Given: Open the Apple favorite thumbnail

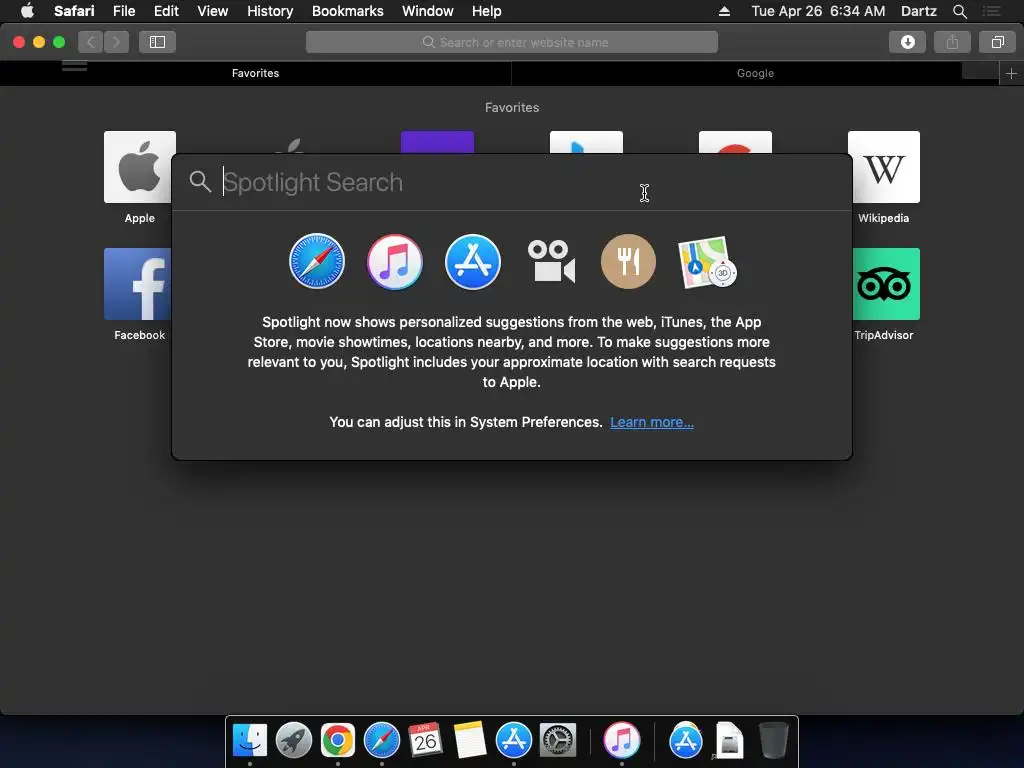Looking at the screenshot, I should pos(140,167).
